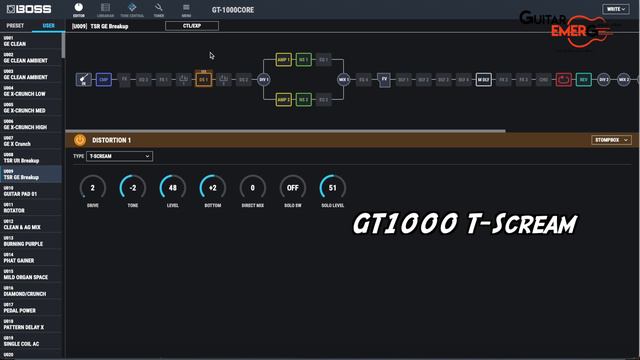Select the guitar IN block
640x360 pixels.
click(x=84, y=80)
